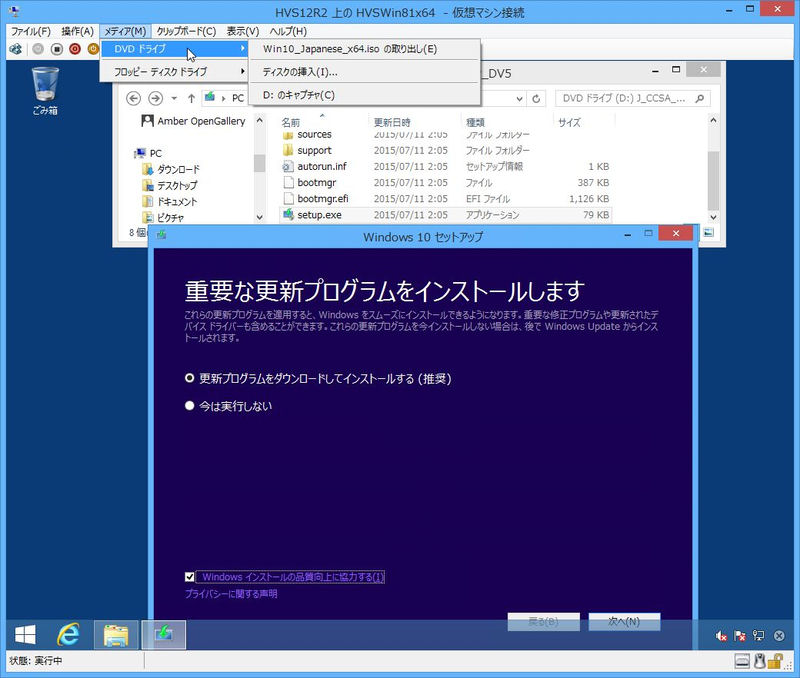Open the recent locations dropdown arrow in Explorer
The height and width of the screenshot is (678, 800).
(x=174, y=98)
